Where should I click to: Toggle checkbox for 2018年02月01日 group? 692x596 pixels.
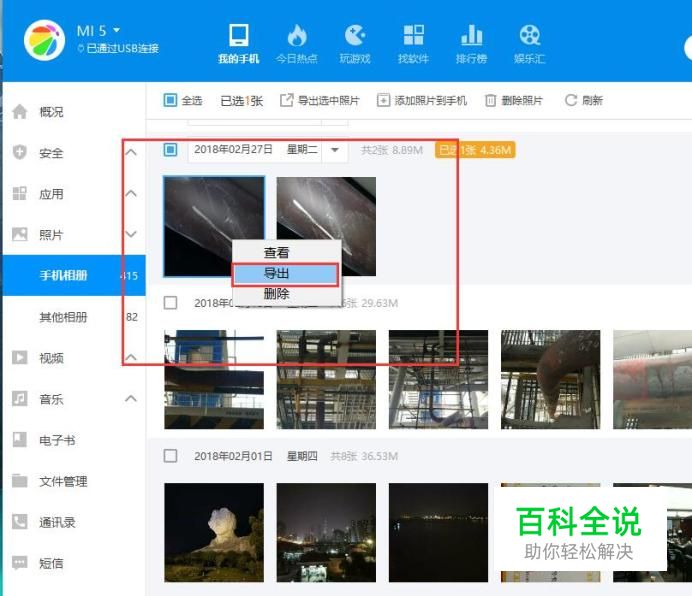pos(170,456)
